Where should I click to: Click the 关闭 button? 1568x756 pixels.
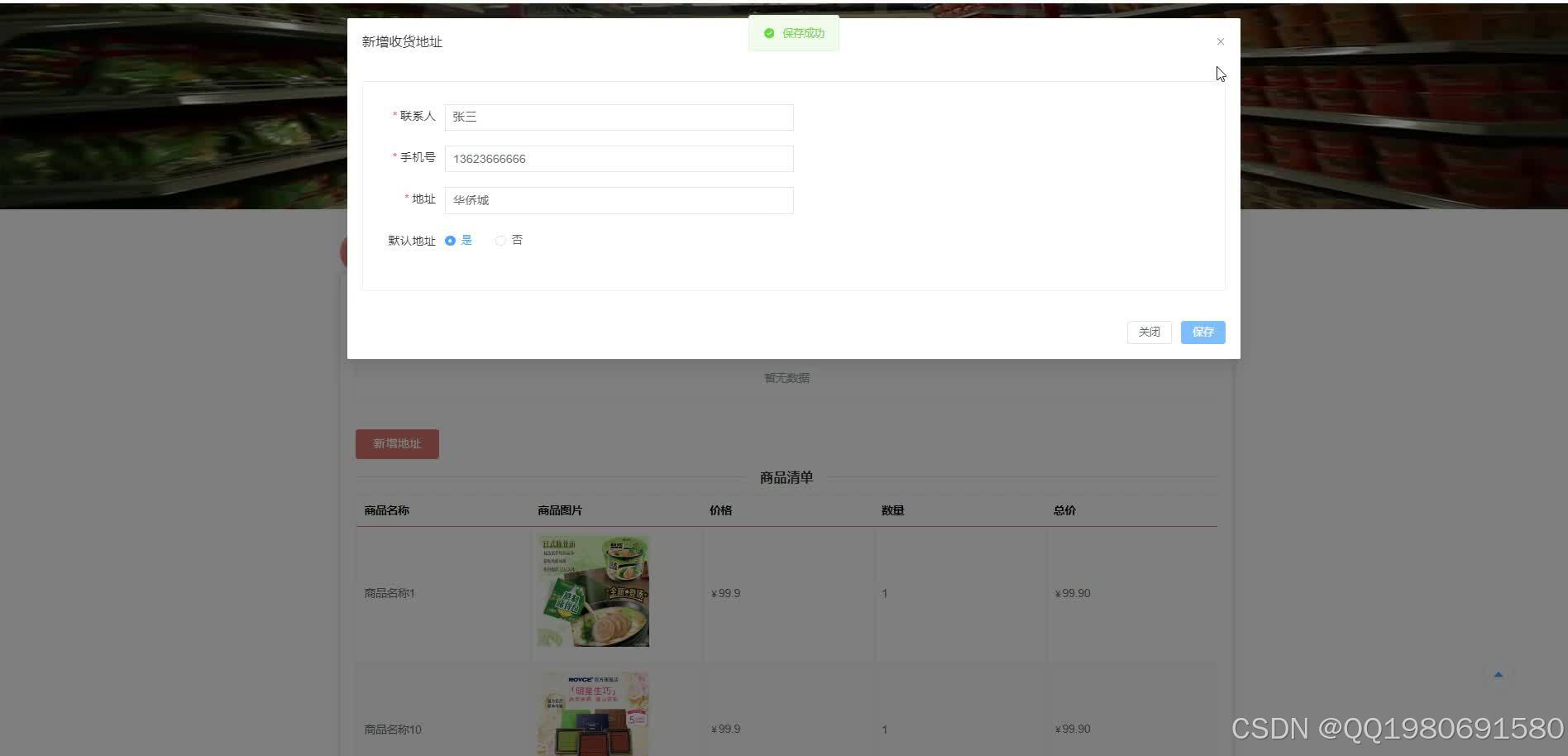[1149, 332]
